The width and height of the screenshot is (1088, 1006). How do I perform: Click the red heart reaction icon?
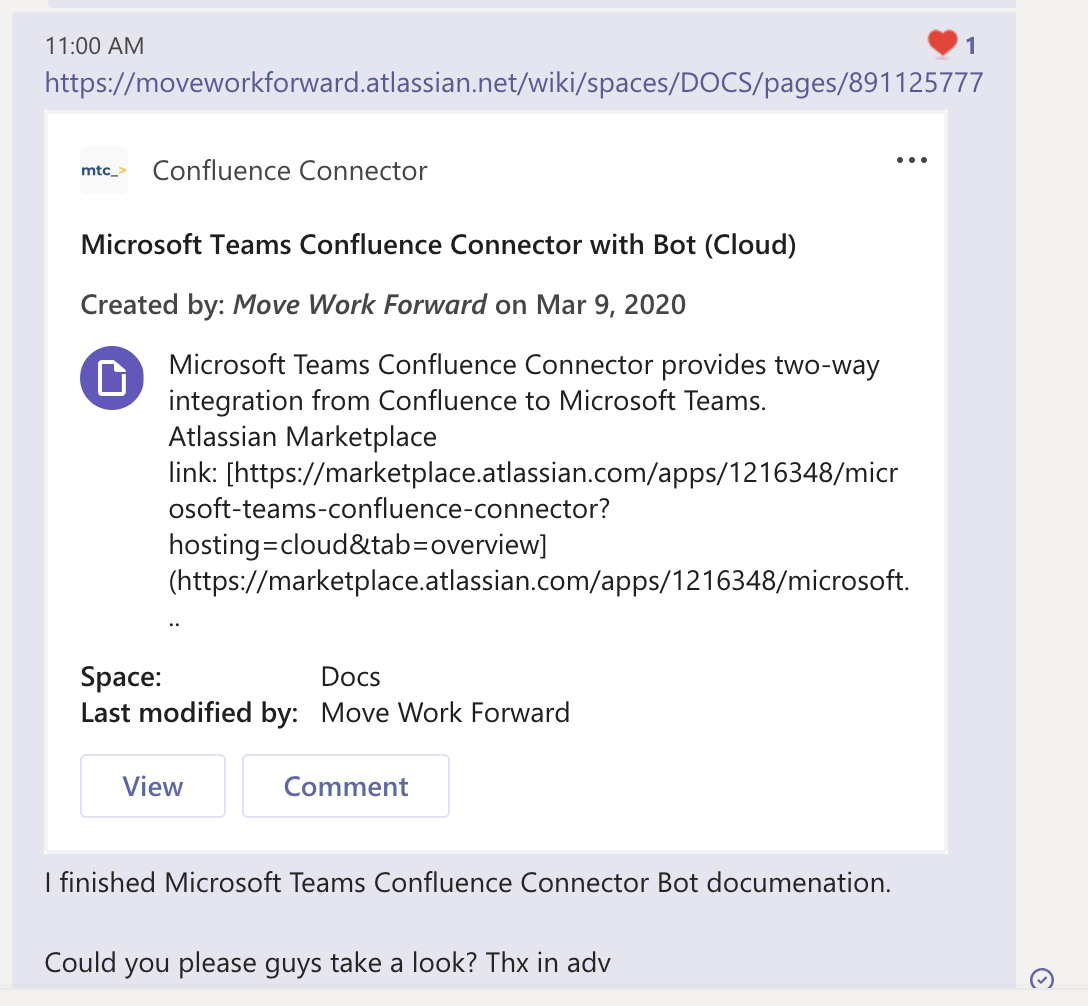click(x=941, y=44)
